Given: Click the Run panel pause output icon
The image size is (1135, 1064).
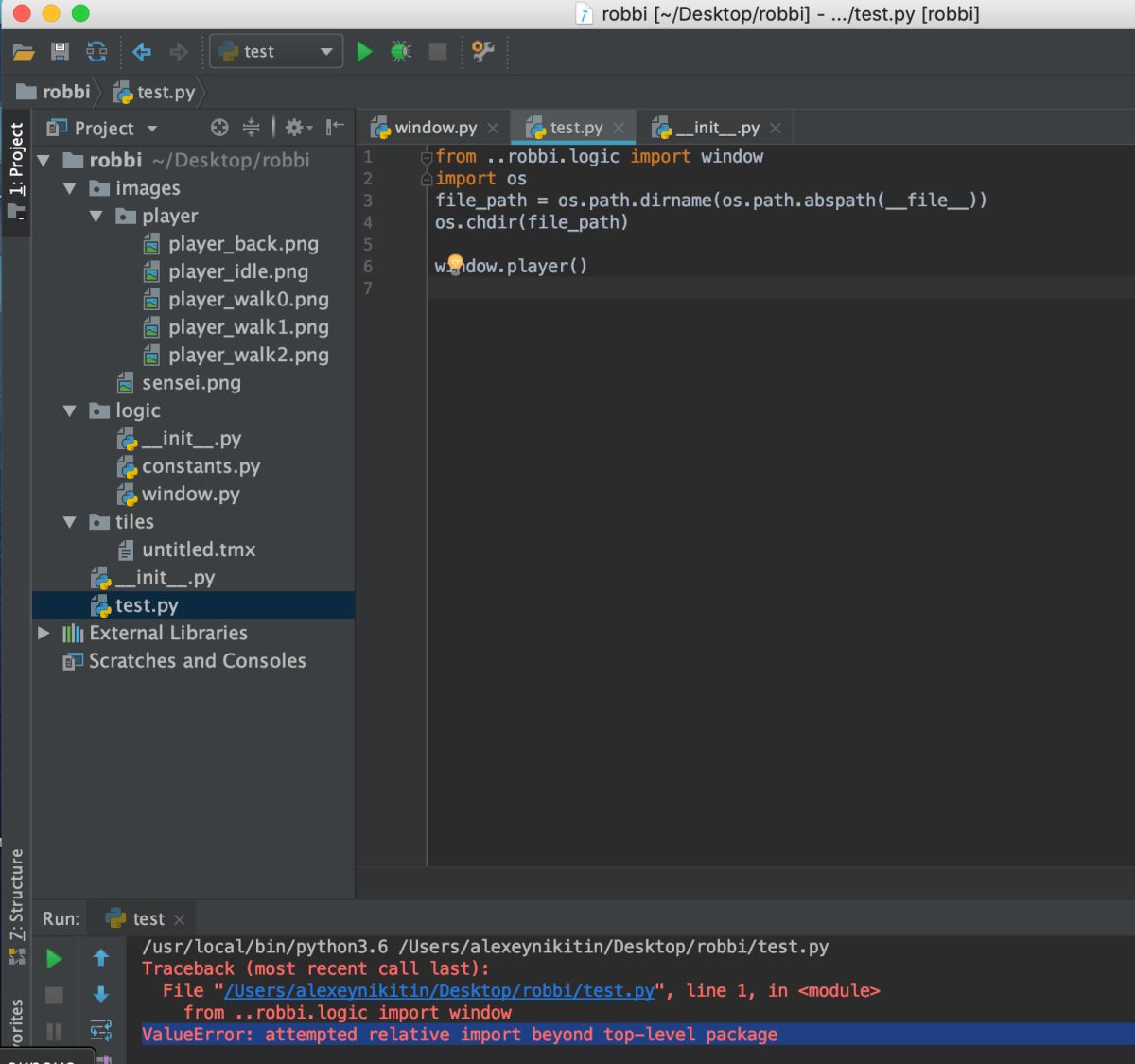Looking at the screenshot, I should point(54,1031).
